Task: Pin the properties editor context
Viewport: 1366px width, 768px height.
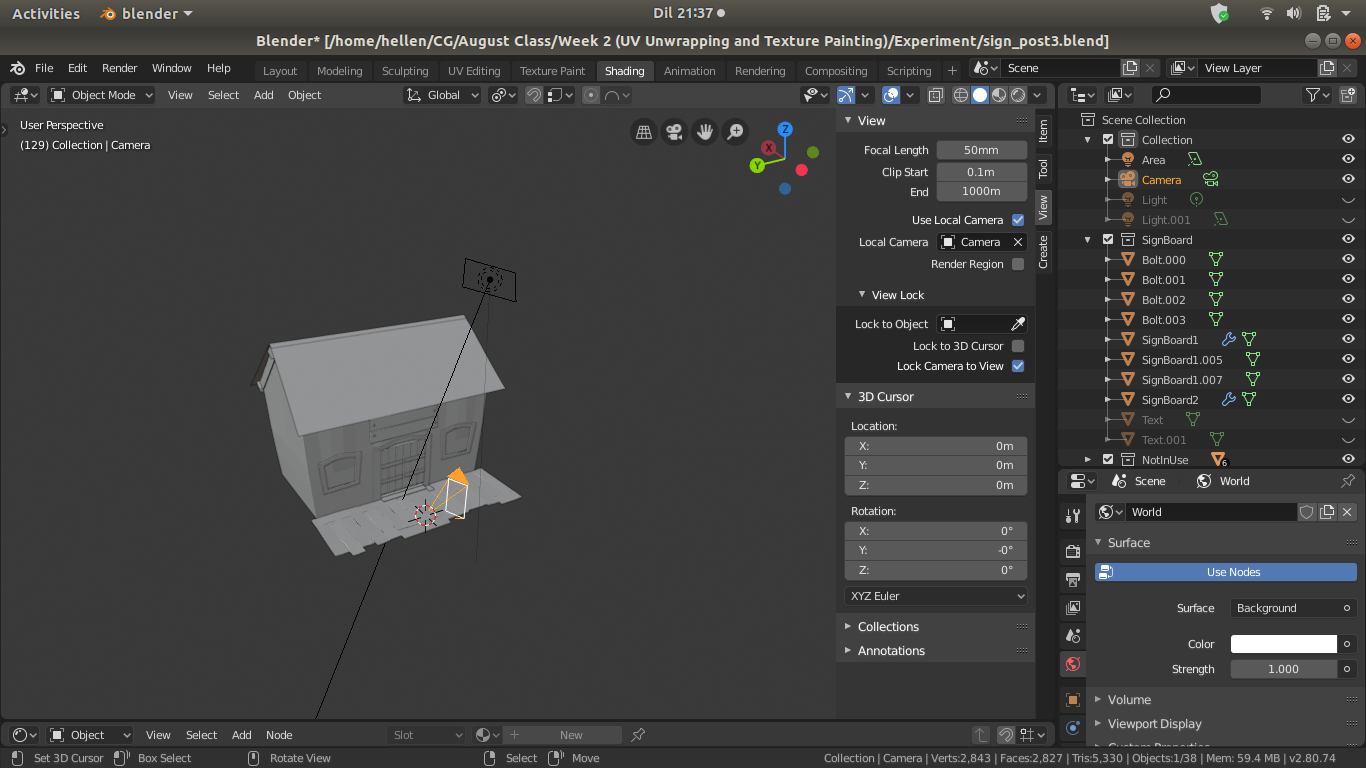Action: 1347,481
